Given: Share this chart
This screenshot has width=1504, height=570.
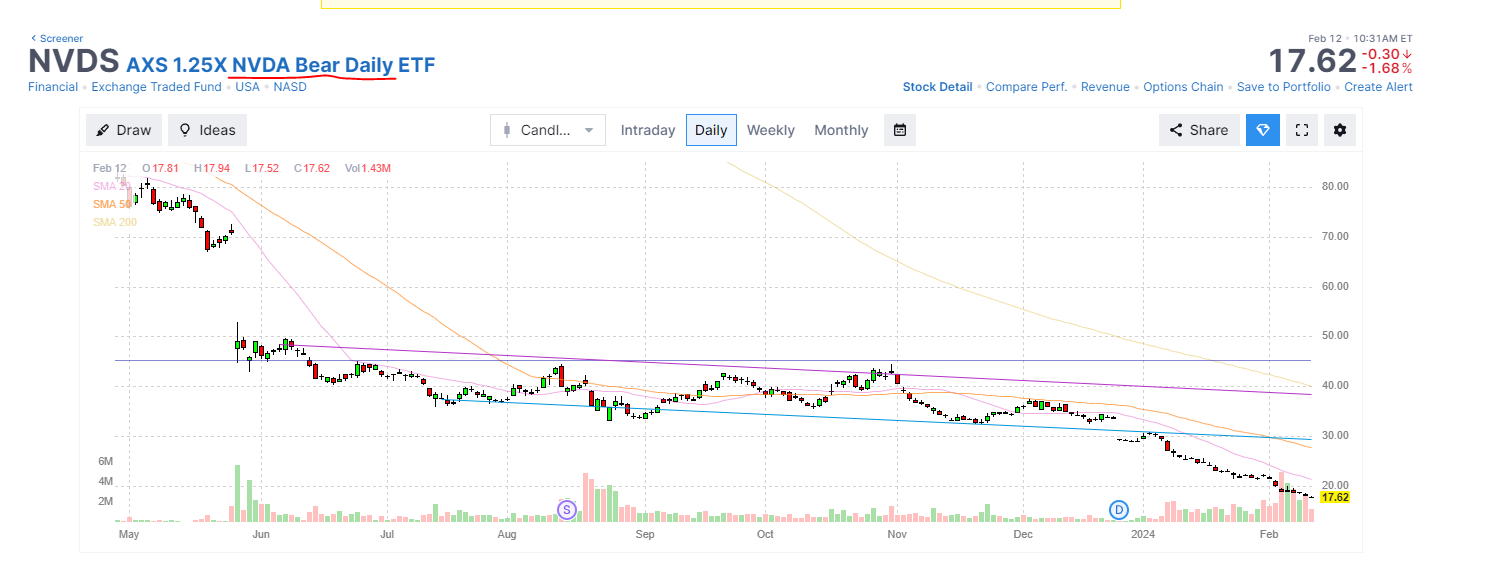Looking at the screenshot, I should [x=1199, y=130].
